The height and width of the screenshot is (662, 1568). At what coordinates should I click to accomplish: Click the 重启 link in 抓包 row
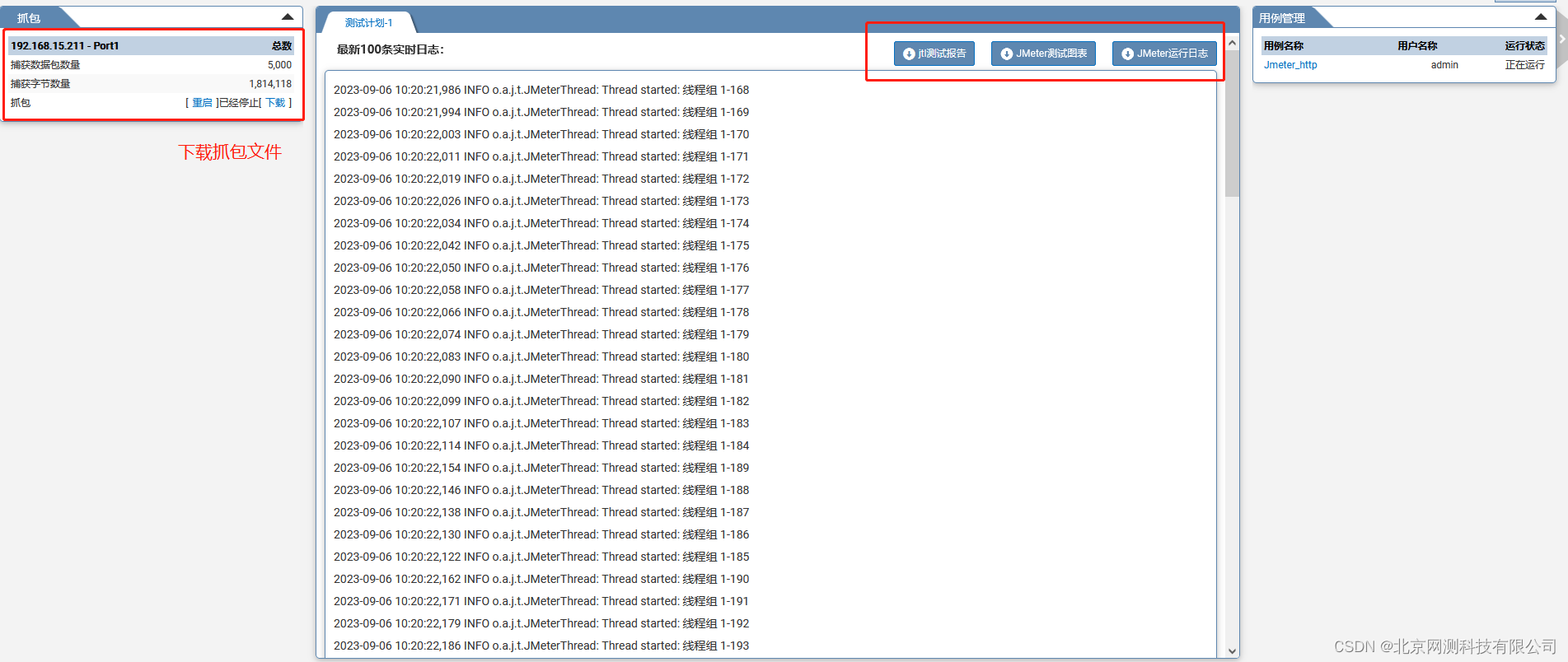click(x=202, y=103)
